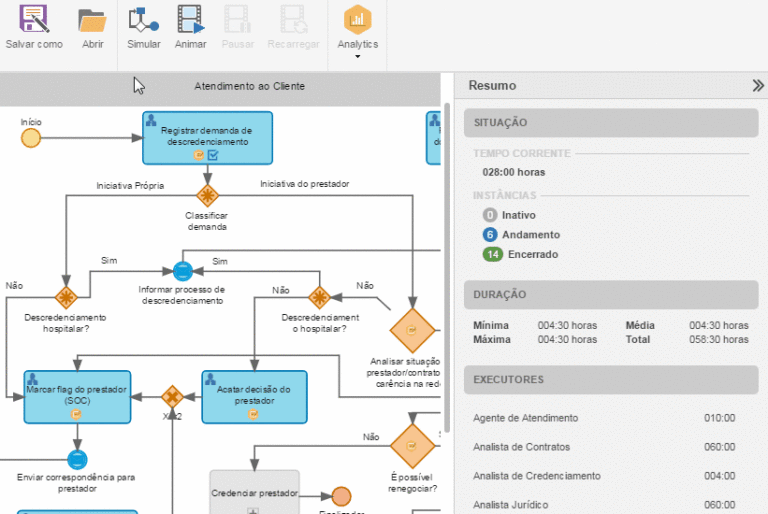Click the Executores section header
Screen dimensions: 768x514
click(x=610, y=380)
